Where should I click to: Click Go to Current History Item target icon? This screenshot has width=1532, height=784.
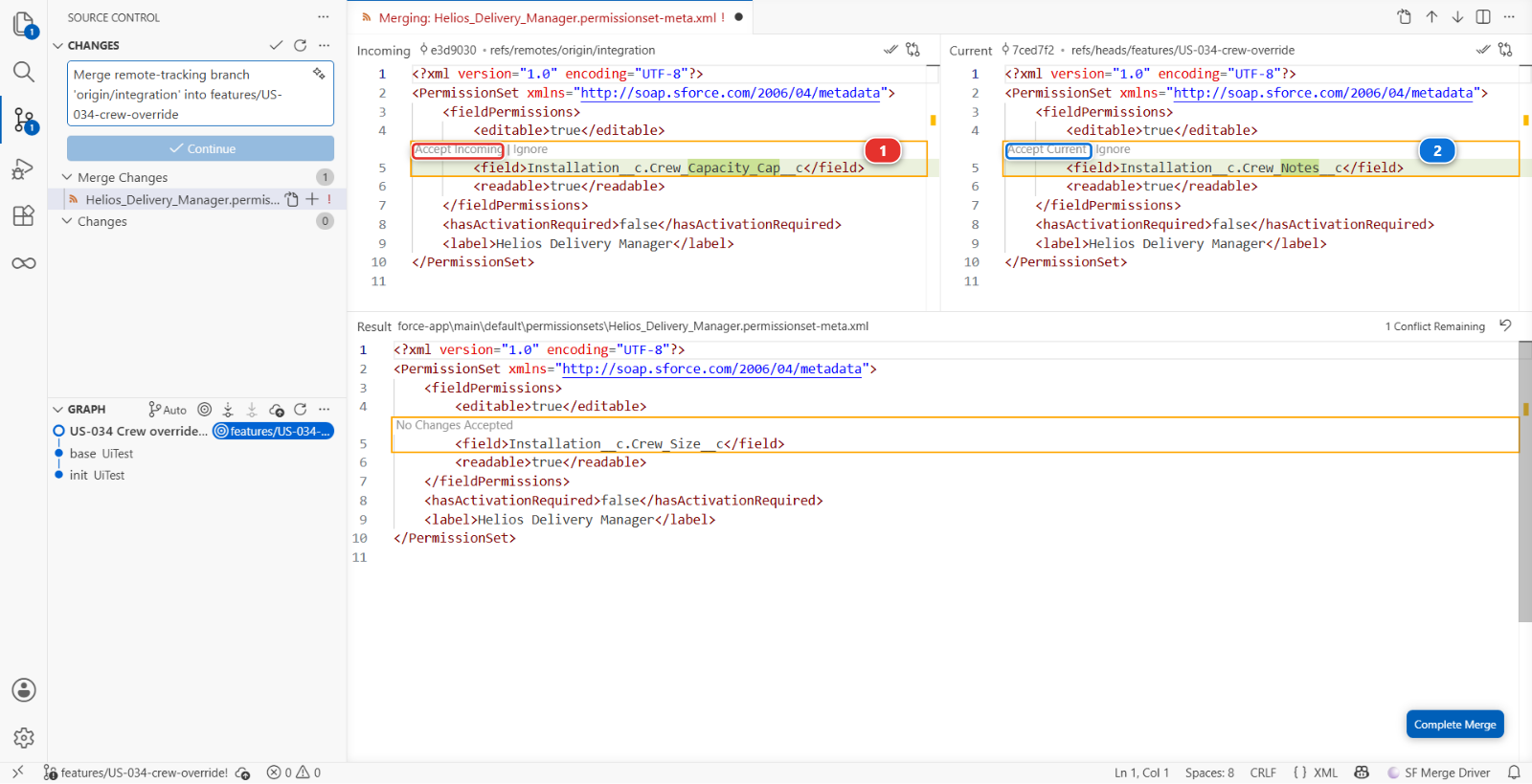coord(204,409)
